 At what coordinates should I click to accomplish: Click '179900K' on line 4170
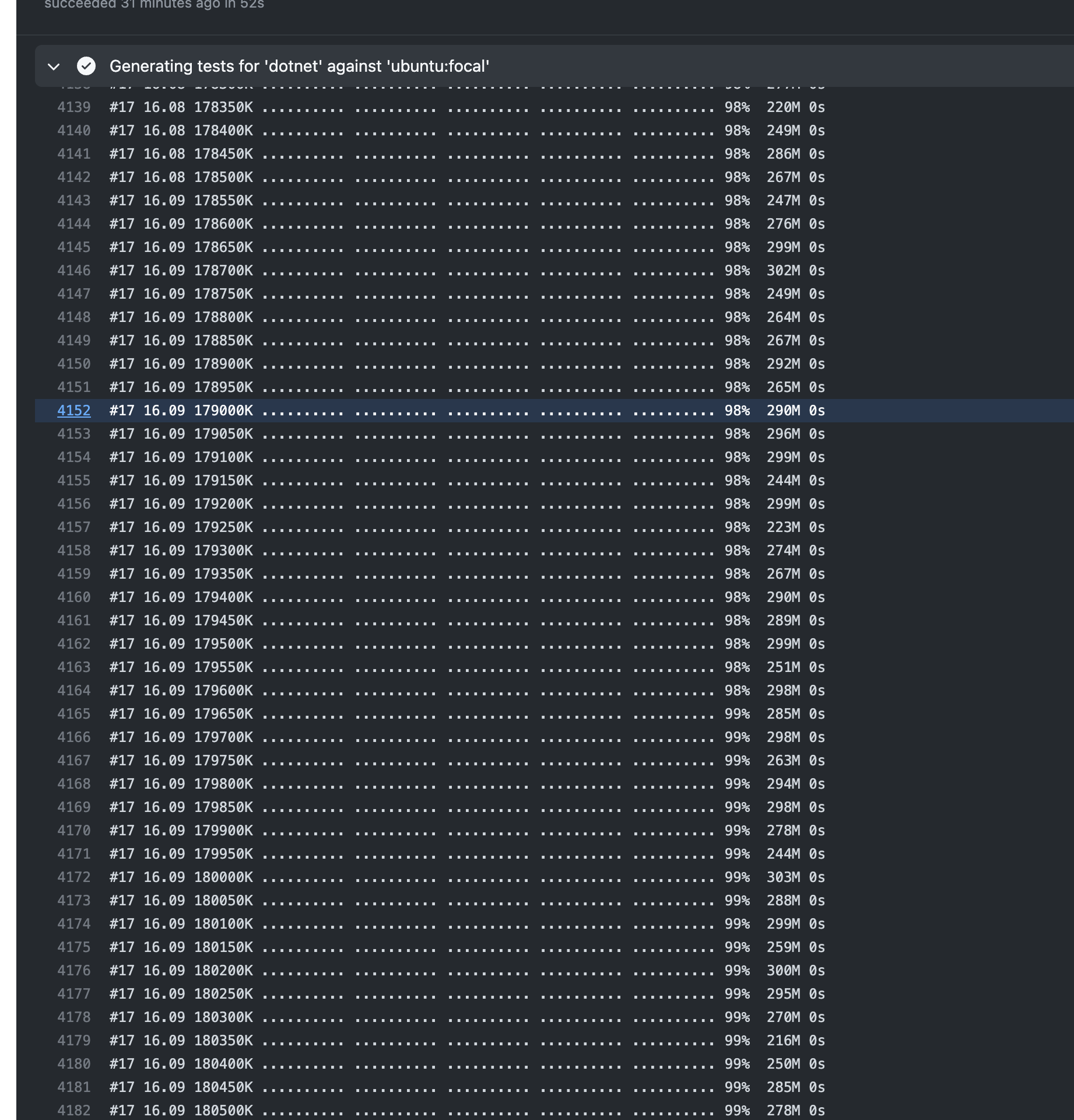click(223, 831)
